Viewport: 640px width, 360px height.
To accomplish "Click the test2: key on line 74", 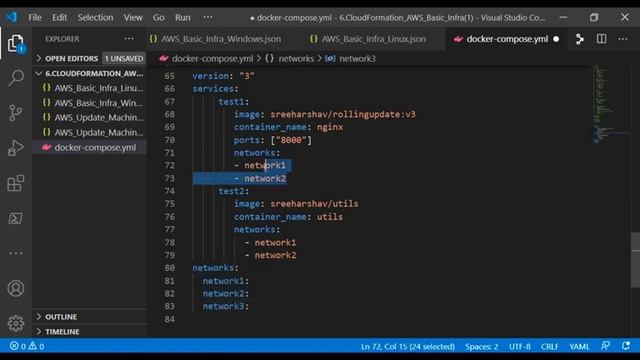I will [x=233, y=191].
